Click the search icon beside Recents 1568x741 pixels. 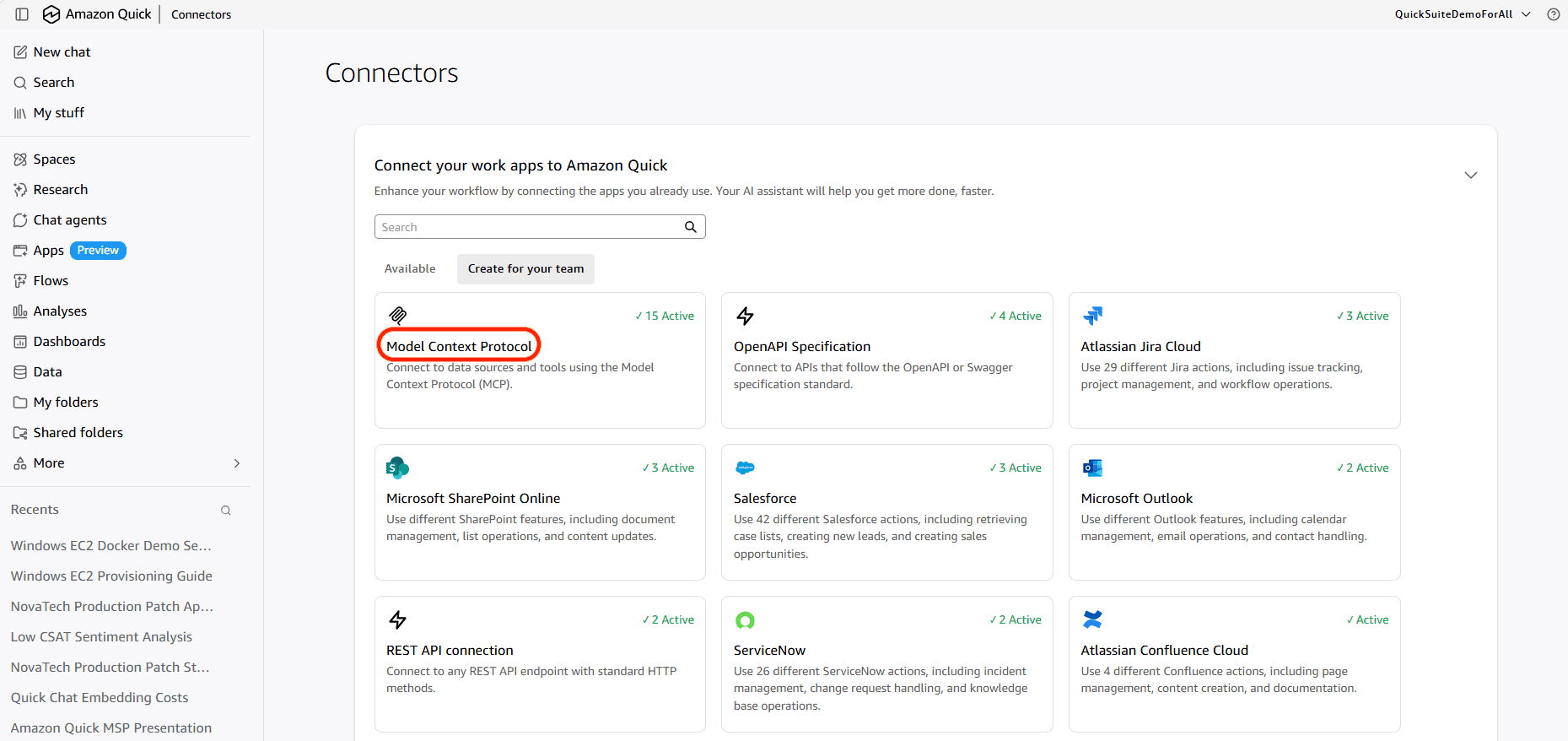[x=226, y=511]
